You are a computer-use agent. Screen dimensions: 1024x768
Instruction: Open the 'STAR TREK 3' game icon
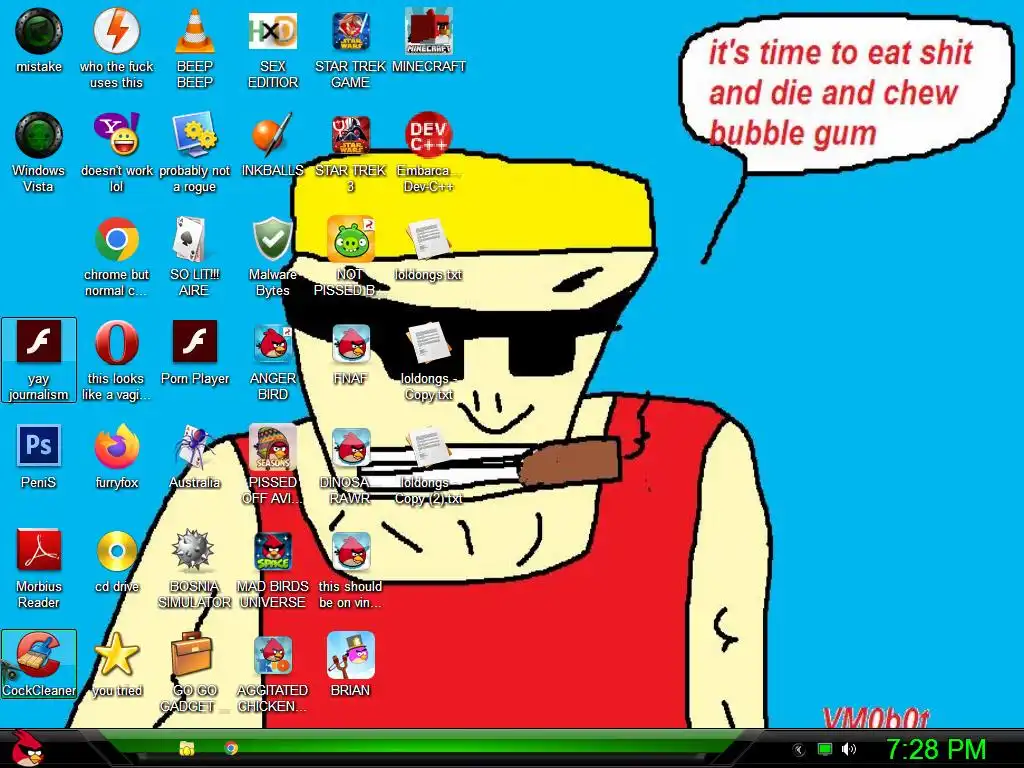point(351,135)
